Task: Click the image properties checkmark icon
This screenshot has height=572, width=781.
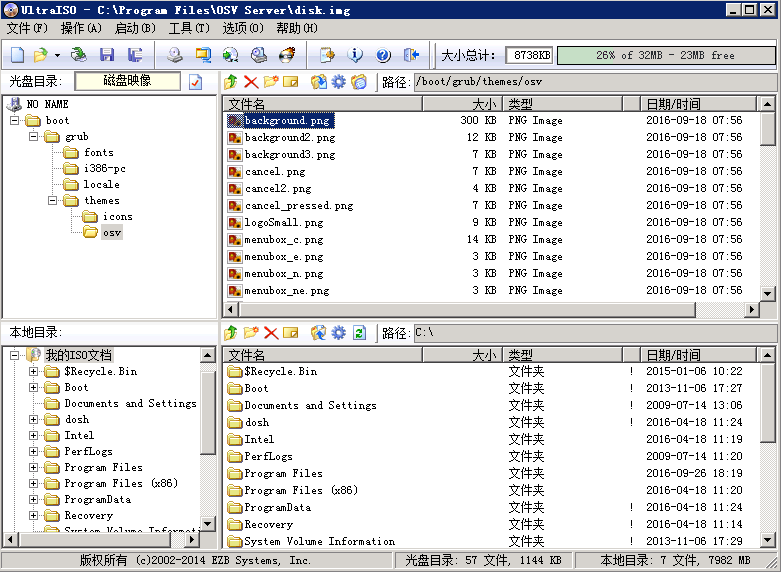Action: point(196,81)
